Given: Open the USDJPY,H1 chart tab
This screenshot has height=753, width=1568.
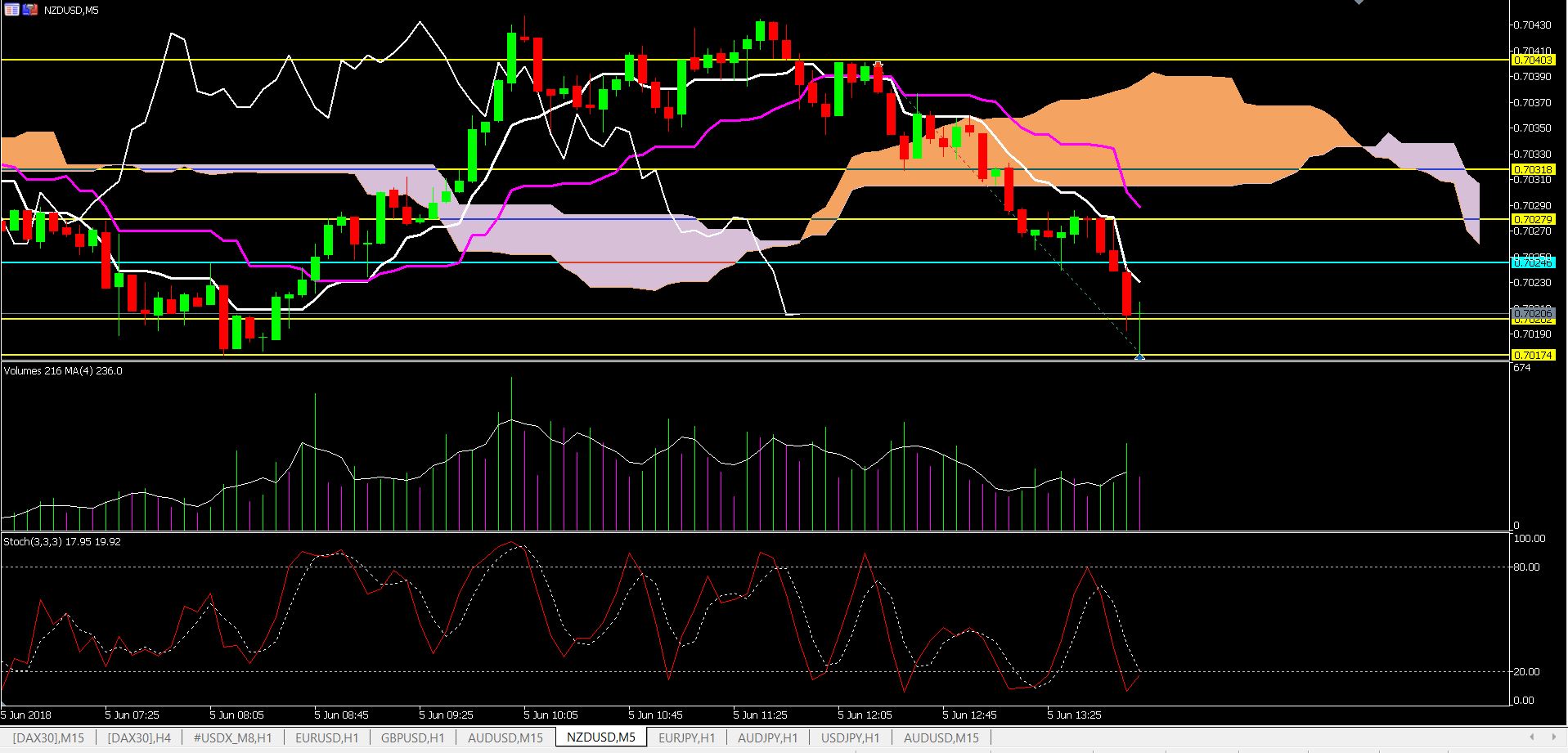Looking at the screenshot, I should [851, 737].
